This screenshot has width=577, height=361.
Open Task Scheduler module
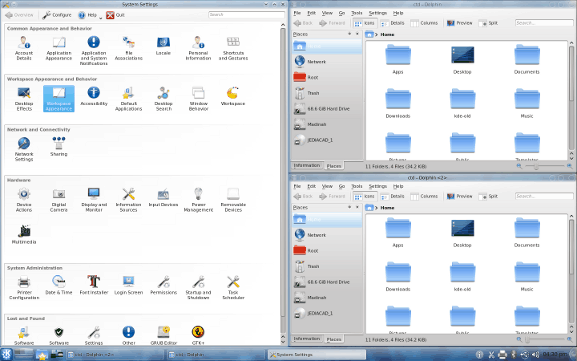tap(233, 287)
